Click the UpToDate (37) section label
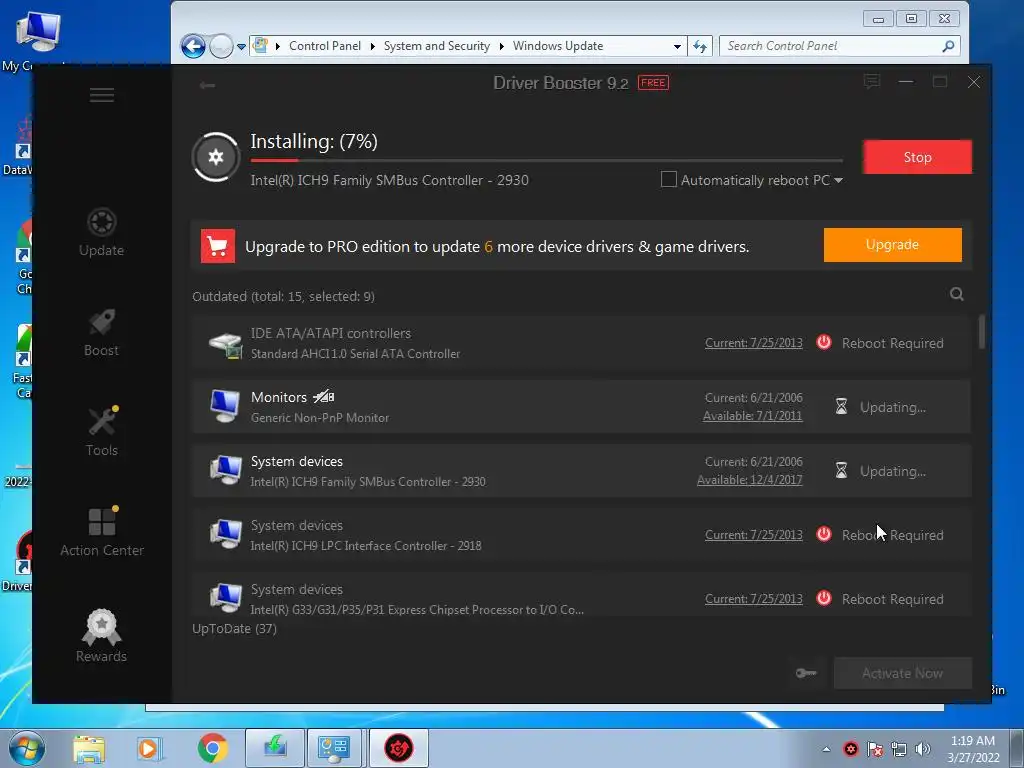The height and width of the screenshot is (768, 1024). pos(234,629)
